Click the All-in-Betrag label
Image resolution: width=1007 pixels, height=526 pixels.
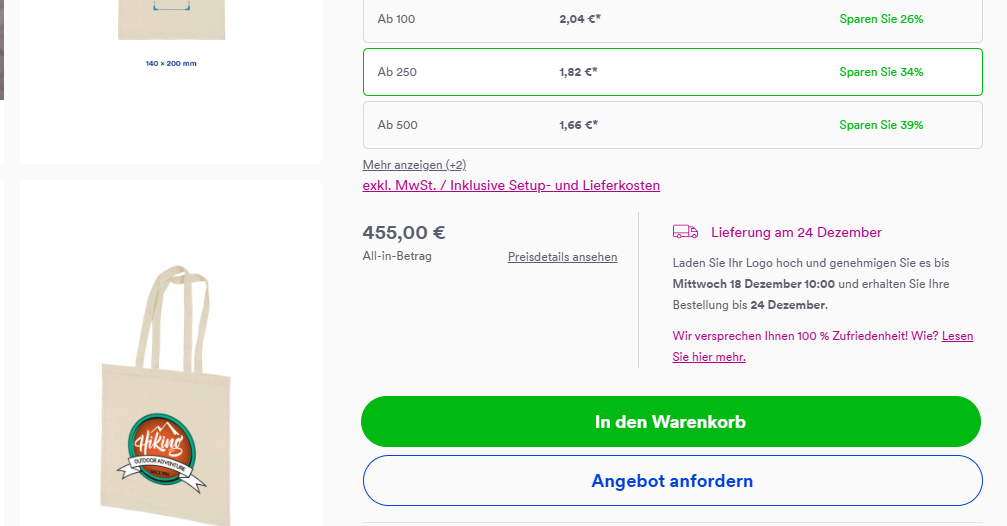[397, 256]
